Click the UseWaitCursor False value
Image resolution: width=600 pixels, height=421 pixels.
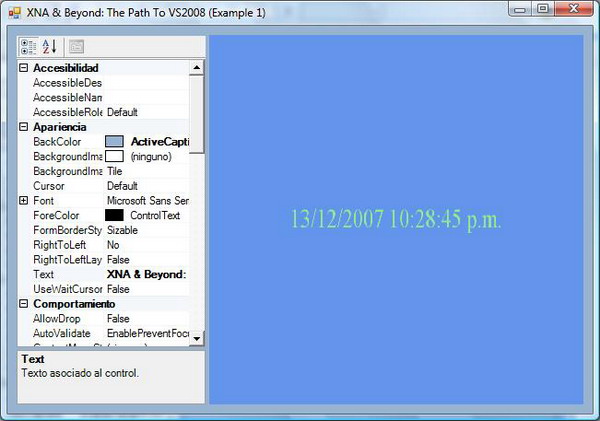[x=118, y=289]
